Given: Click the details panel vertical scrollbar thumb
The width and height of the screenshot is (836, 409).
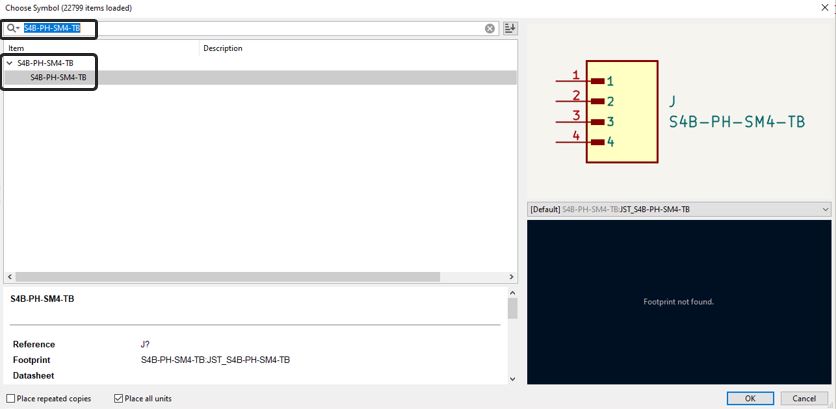Looking at the screenshot, I should tap(512, 308).
